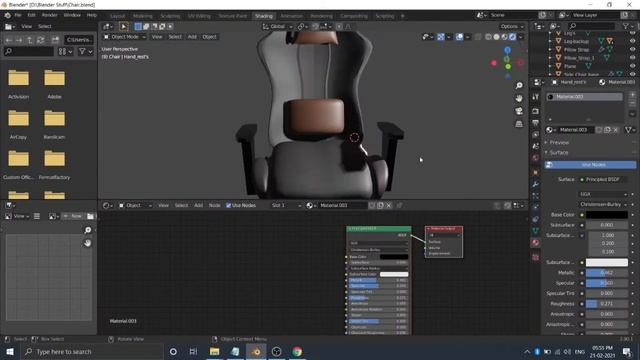The height and width of the screenshot is (360, 640).
Task: Open the Output properties tab
Action: click(536, 123)
